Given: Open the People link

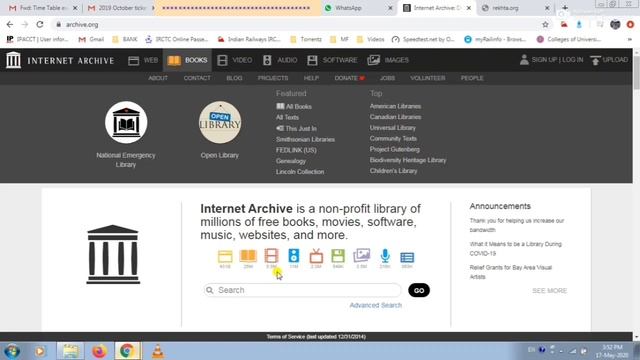Looking at the screenshot, I should pyautogui.click(x=472, y=78).
